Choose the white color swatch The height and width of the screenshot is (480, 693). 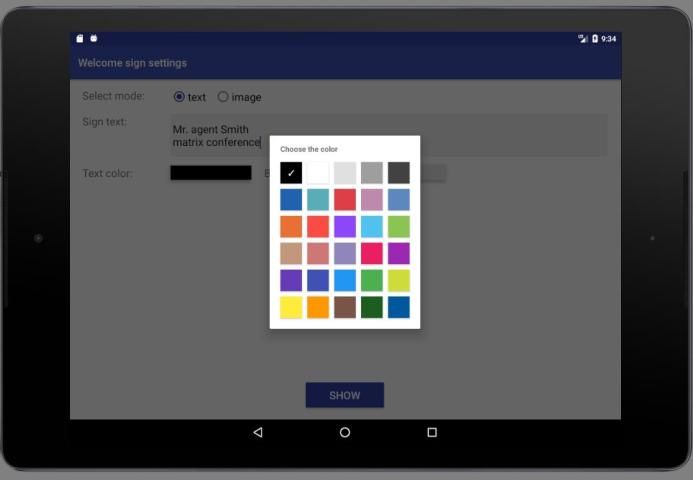pyautogui.click(x=318, y=173)
